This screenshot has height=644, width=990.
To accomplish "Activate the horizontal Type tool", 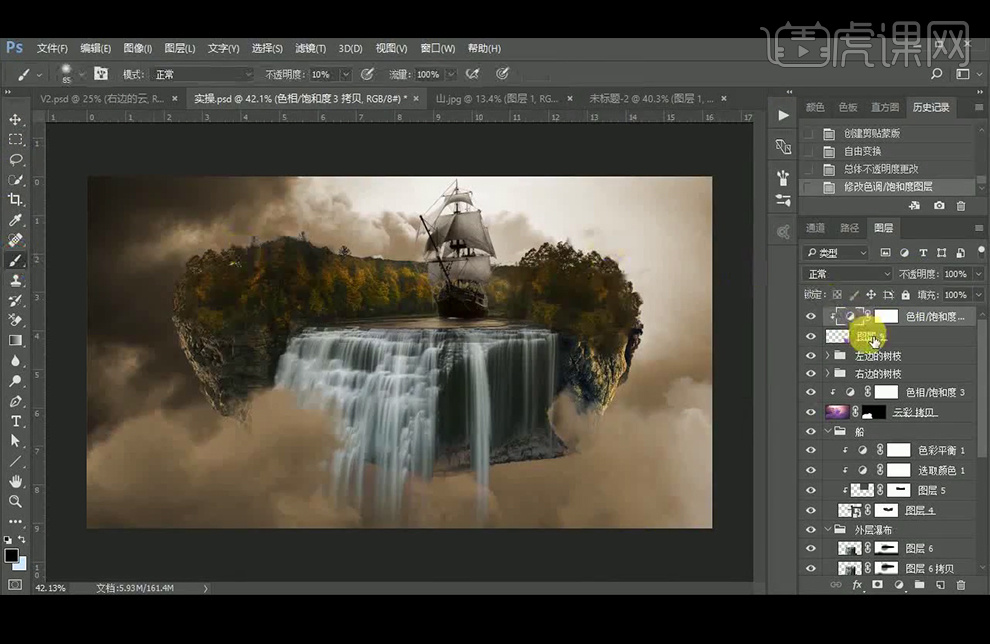I will tap(16, 421).
